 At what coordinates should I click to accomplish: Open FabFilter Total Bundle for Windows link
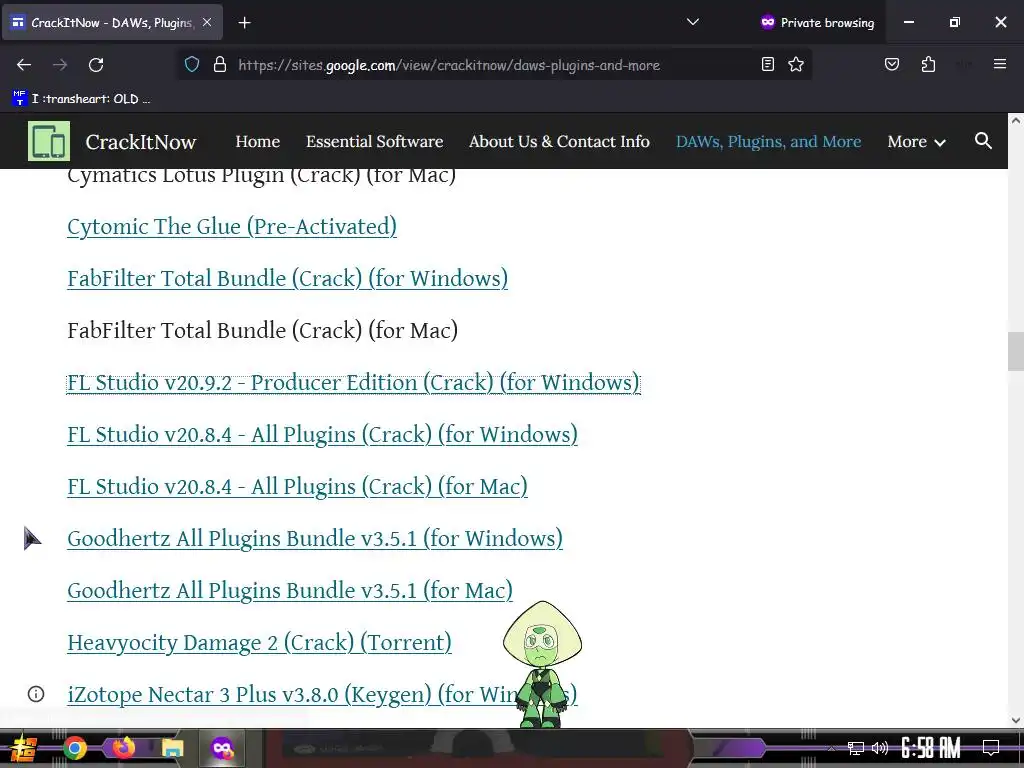click(x=287, y=279)
